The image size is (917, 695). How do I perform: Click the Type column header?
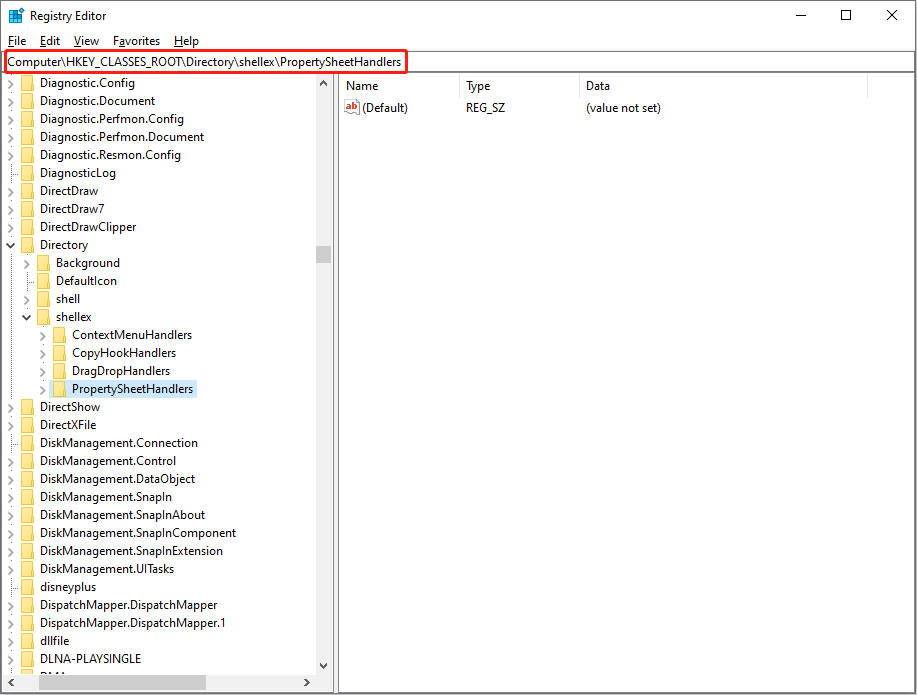point(478,86)
